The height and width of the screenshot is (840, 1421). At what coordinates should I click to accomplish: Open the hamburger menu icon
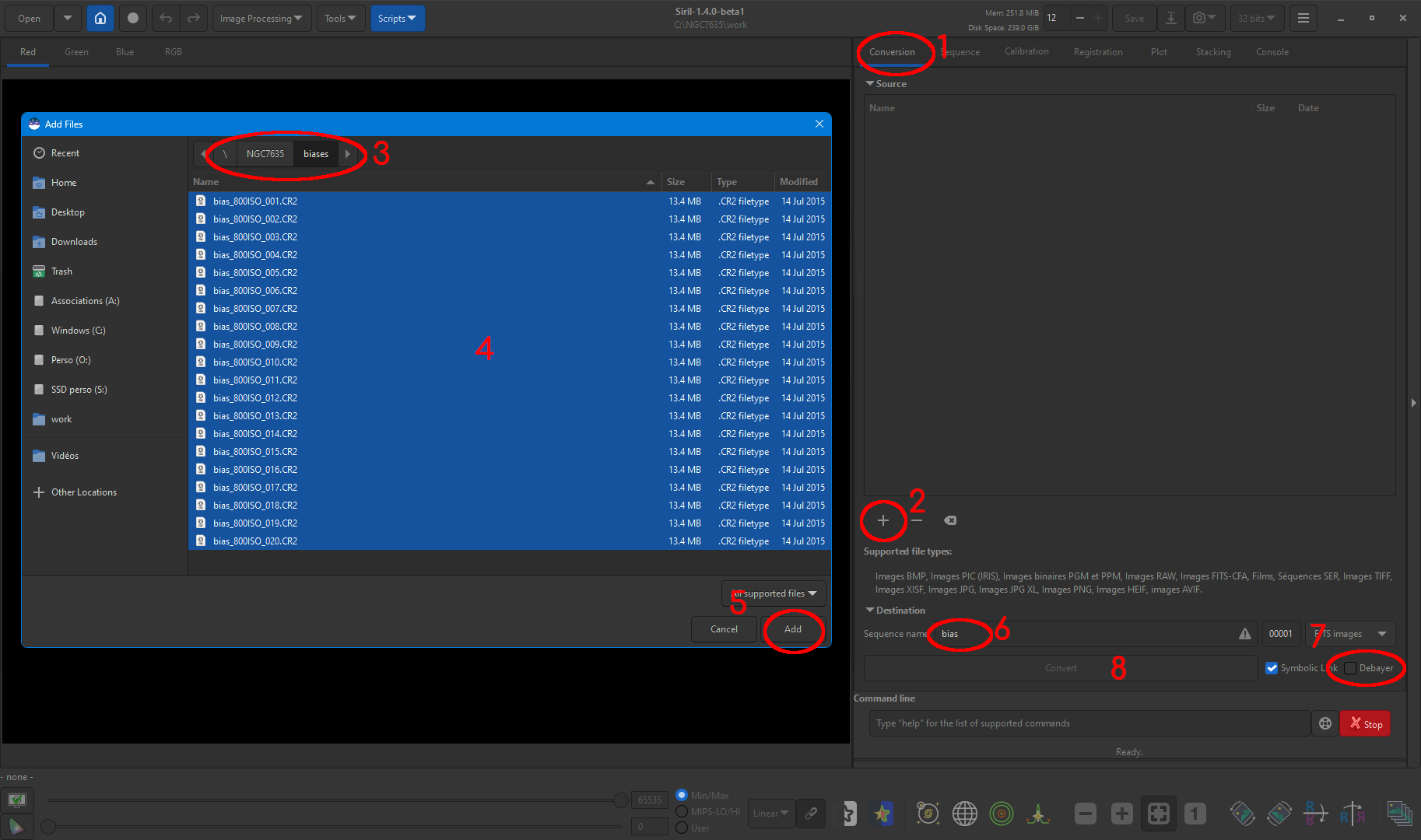click(x=1303, y=18)
